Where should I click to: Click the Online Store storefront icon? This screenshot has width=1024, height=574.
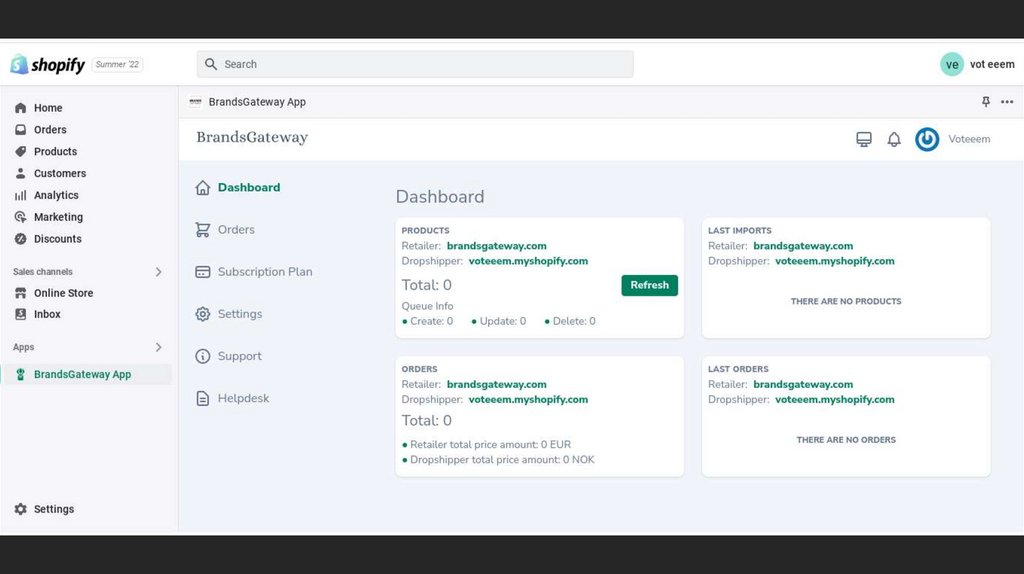pos(21,293)
